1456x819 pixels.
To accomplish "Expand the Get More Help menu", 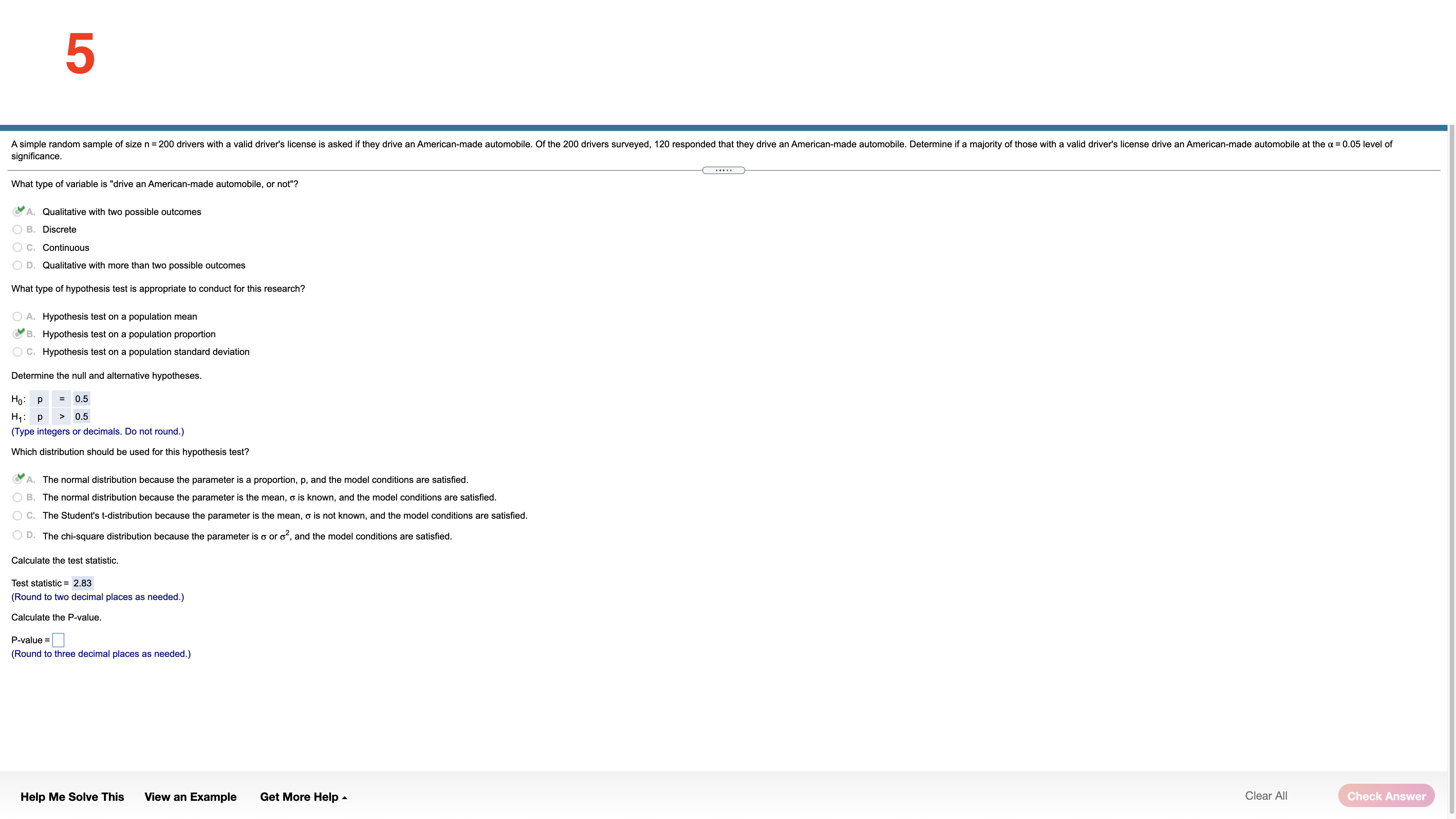I will 303,797.
